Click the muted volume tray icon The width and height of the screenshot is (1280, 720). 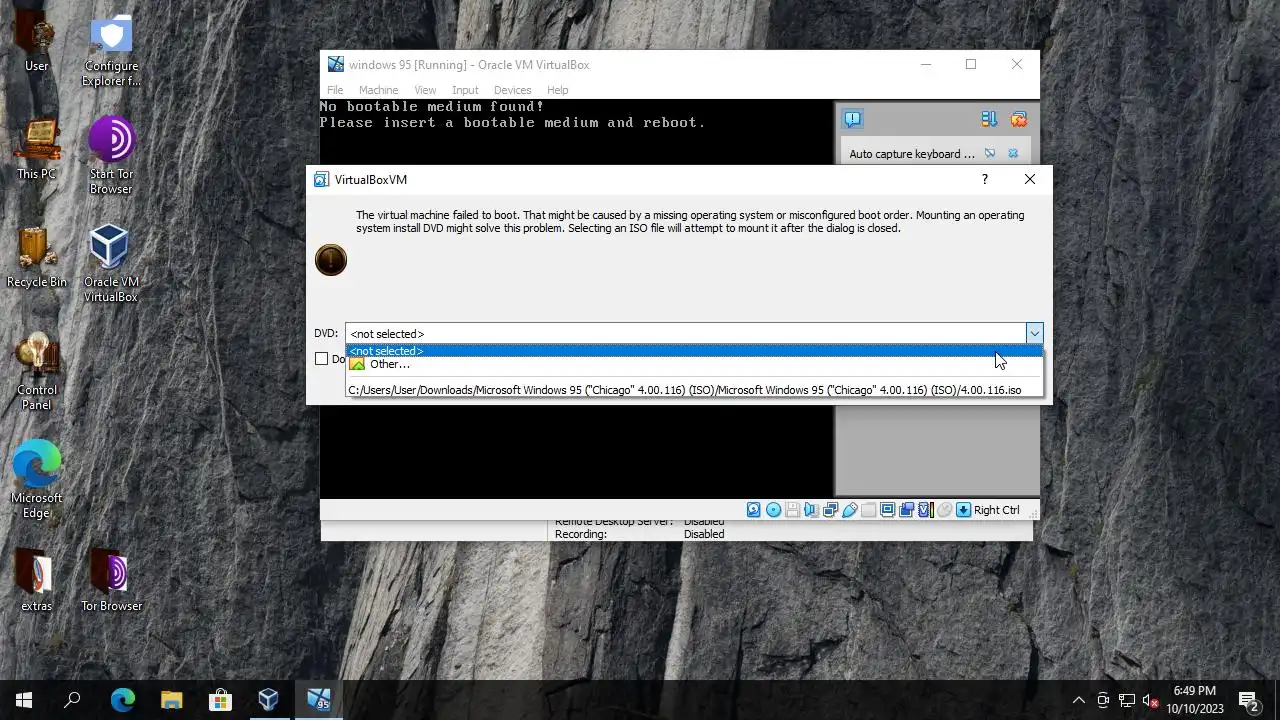click(1151, 700)
